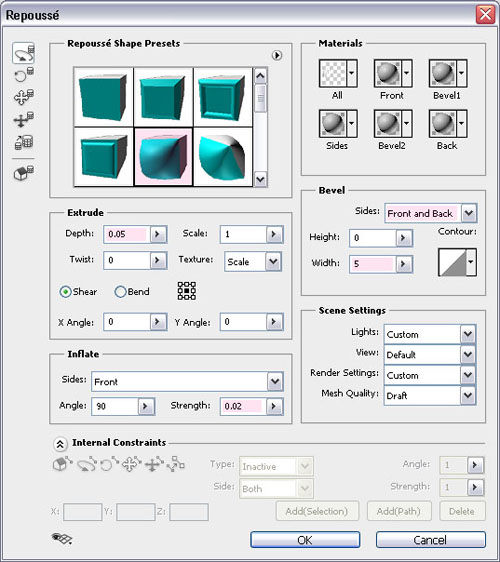Open the Render Settings dropdown
This screenshot has width=500, height=562.
(430, 375)
